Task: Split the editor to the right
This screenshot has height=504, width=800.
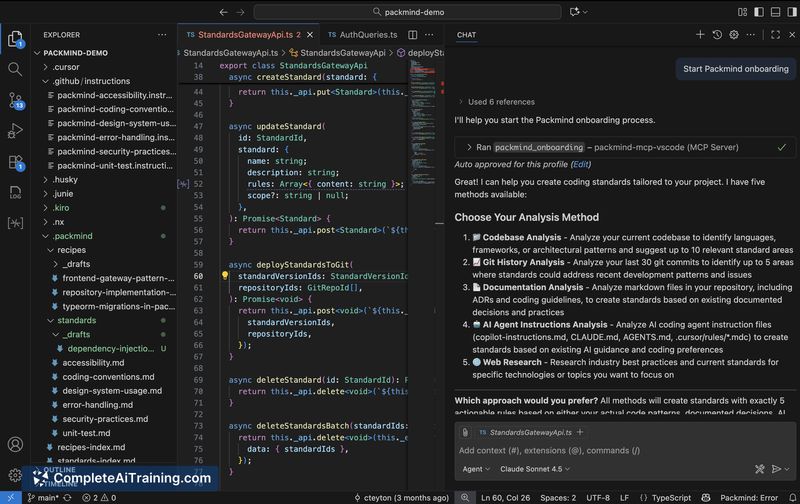Action: point(412,35)
